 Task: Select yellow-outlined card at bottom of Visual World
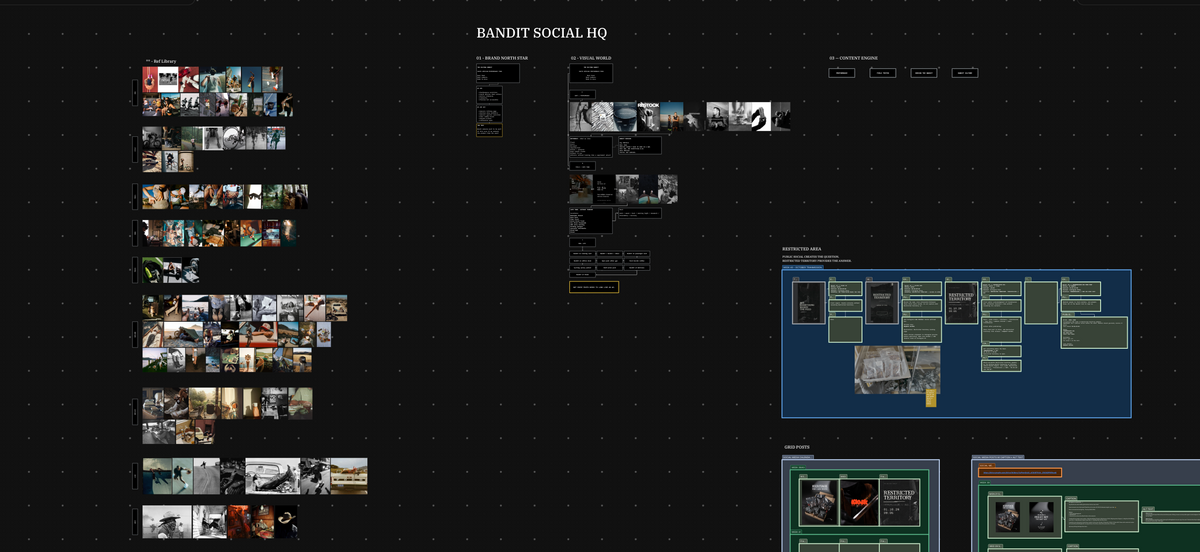[594, 287]
